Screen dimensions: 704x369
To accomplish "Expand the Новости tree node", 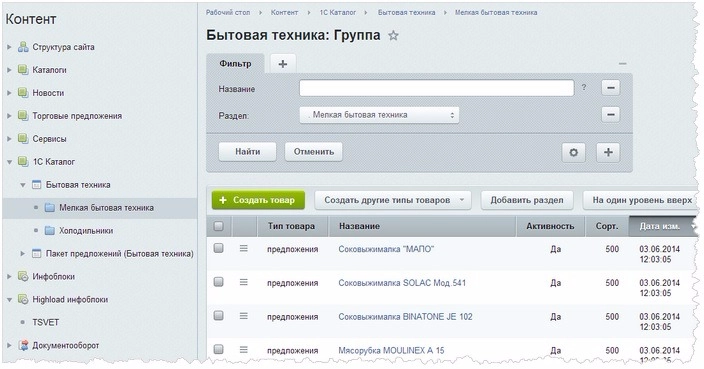I will [9, 92].
